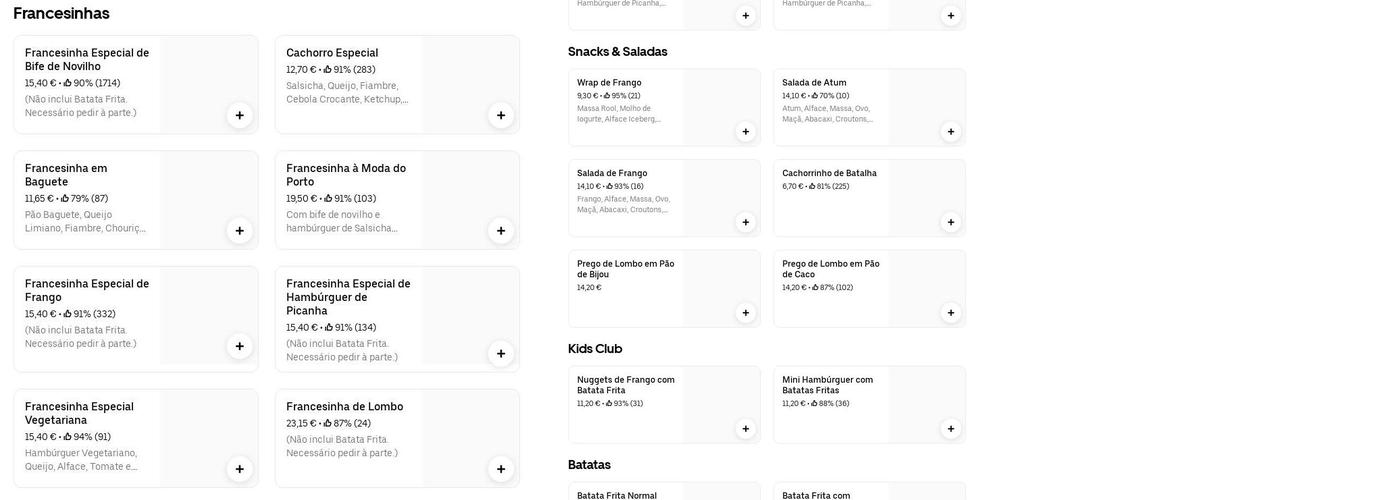Add Cachorro Especial to cart
Screen dimensions: 1400x500
(x=501, y=115)
